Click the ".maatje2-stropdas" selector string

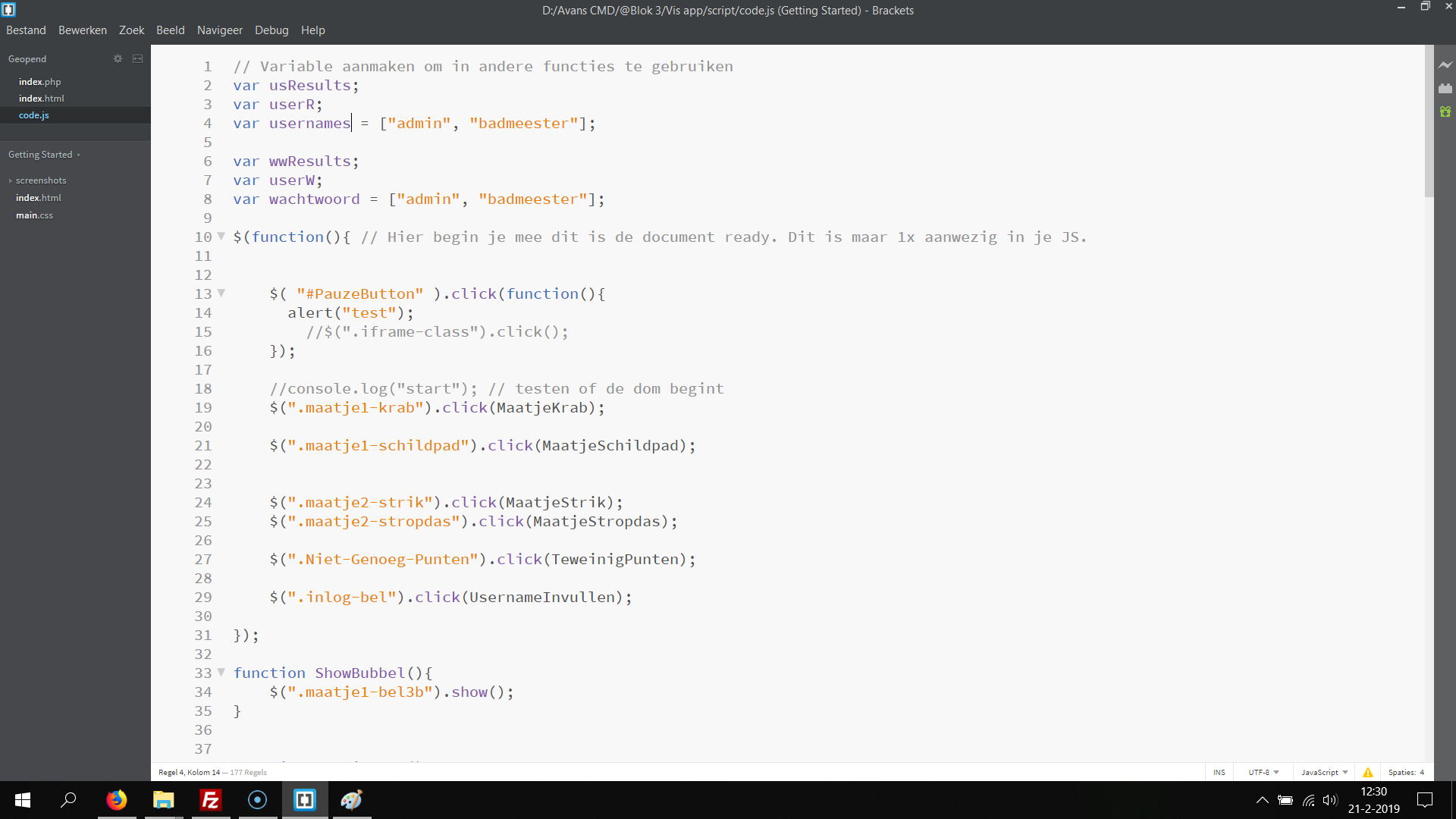click(374, 521)
